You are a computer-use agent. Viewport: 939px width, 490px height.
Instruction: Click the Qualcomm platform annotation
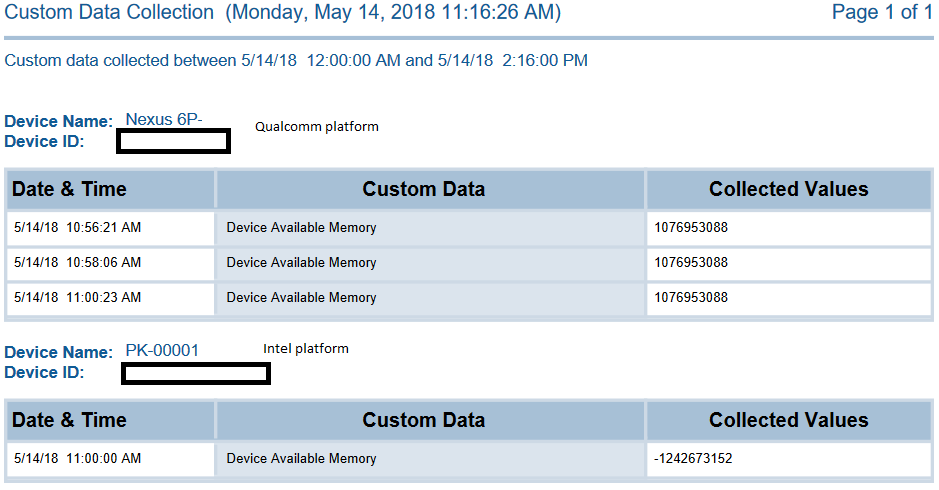click(317, 127)
